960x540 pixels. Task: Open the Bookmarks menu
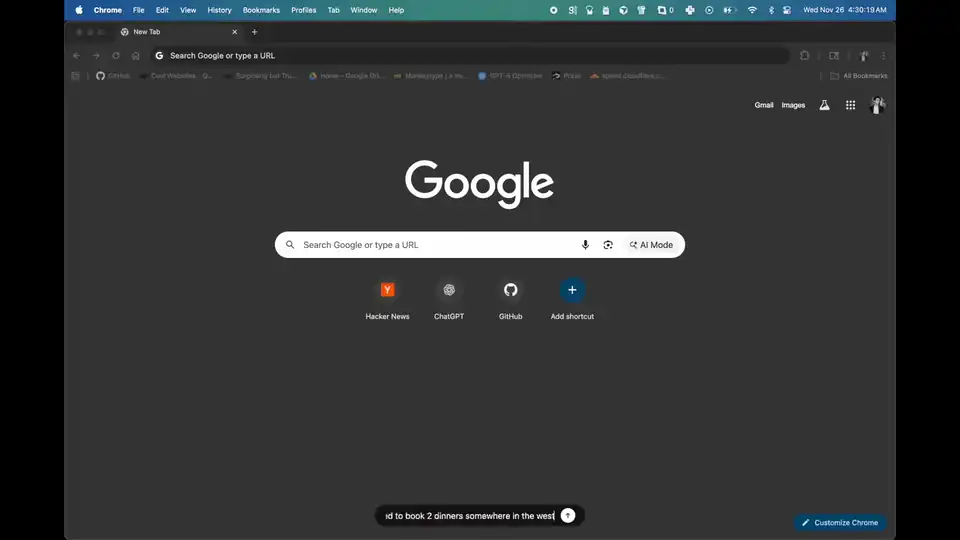pyautogui.click(x=261, y=10)
